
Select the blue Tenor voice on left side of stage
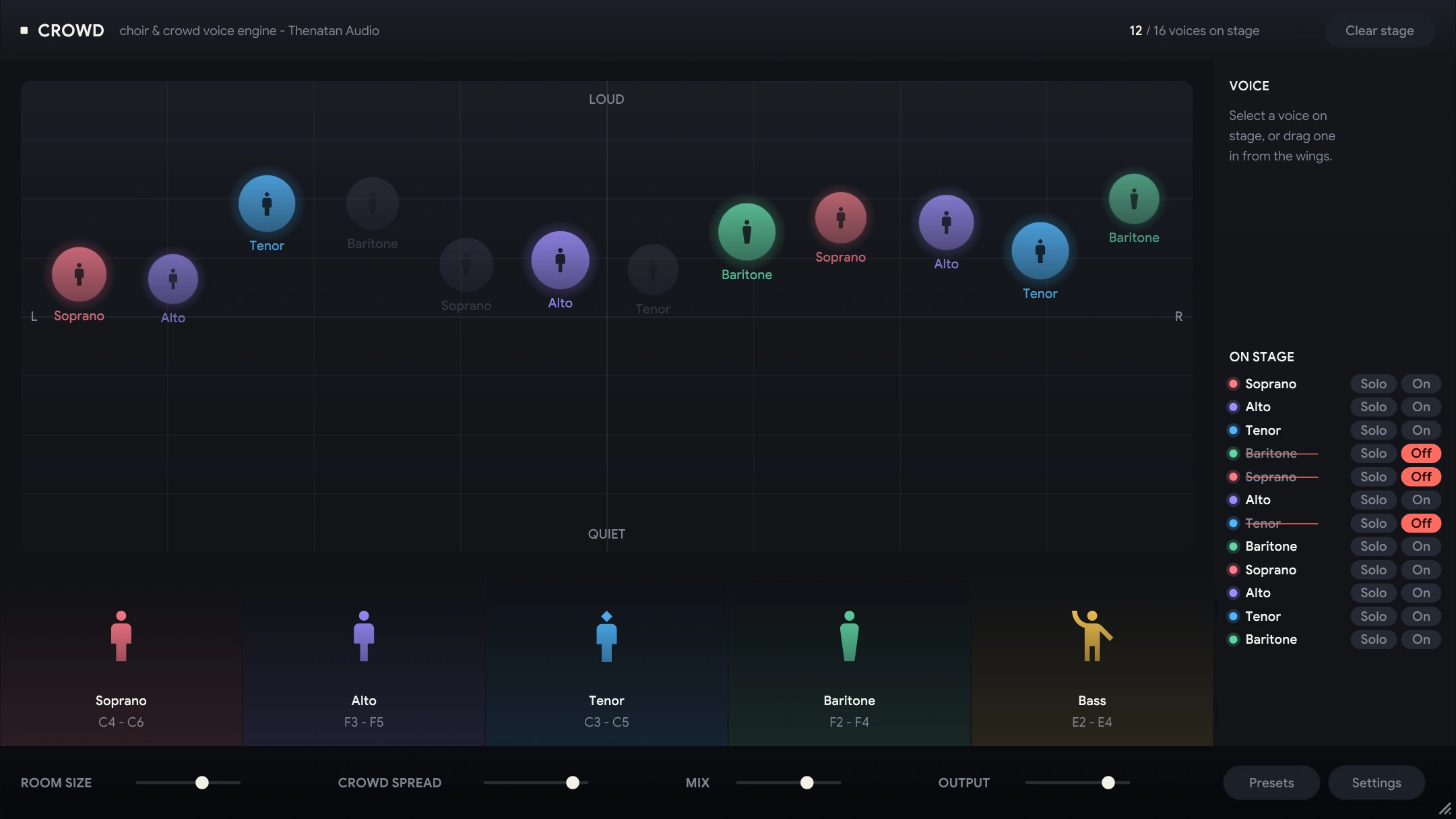[x=267, y=204]
